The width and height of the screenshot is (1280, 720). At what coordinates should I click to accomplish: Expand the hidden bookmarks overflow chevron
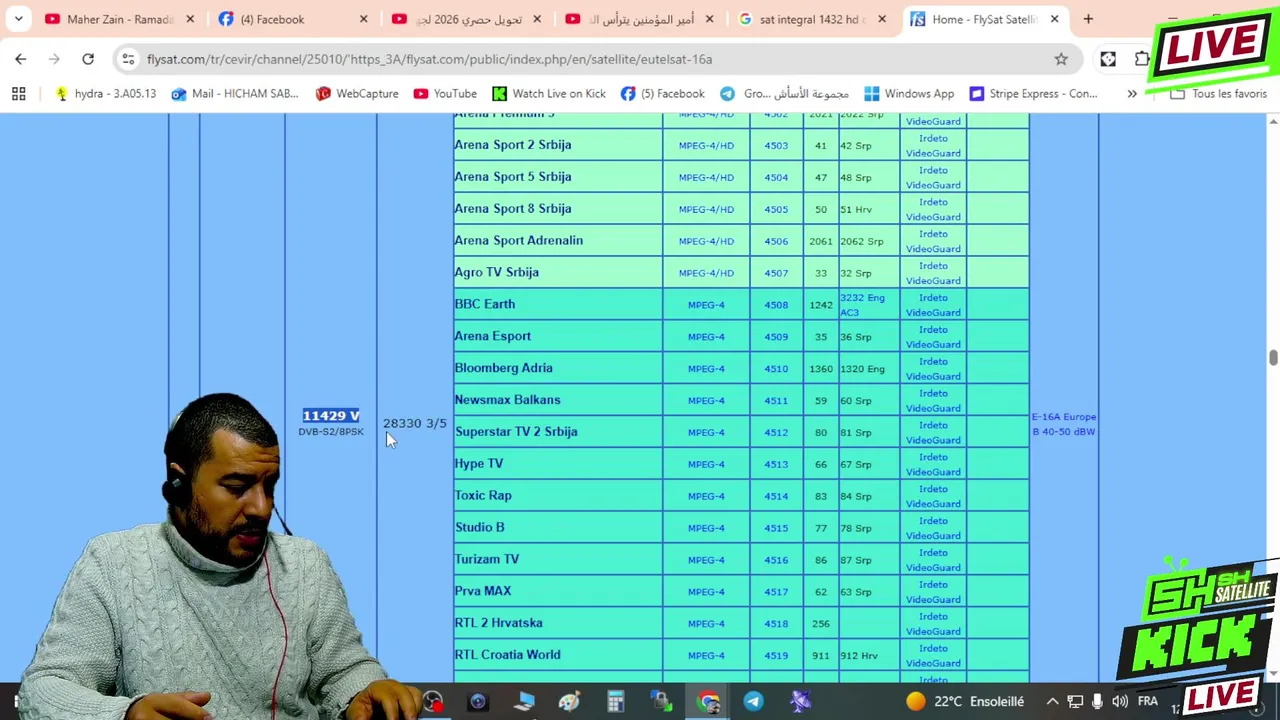[x=1132, y=93]
